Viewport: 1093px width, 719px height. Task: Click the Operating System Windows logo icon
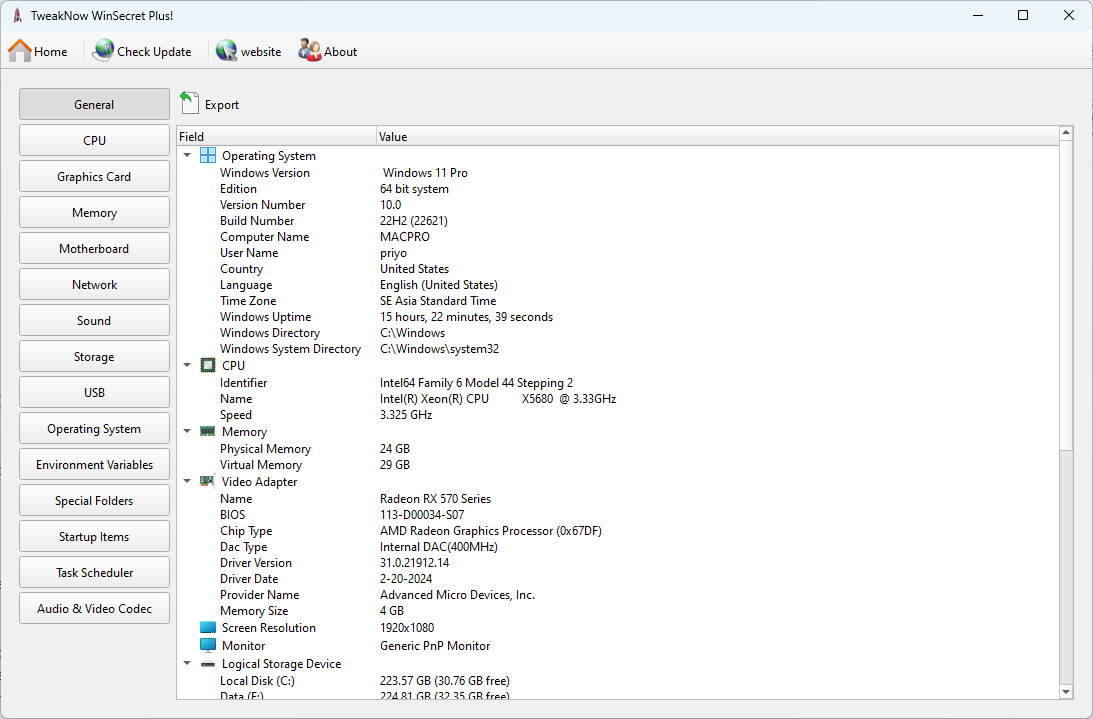208,155
